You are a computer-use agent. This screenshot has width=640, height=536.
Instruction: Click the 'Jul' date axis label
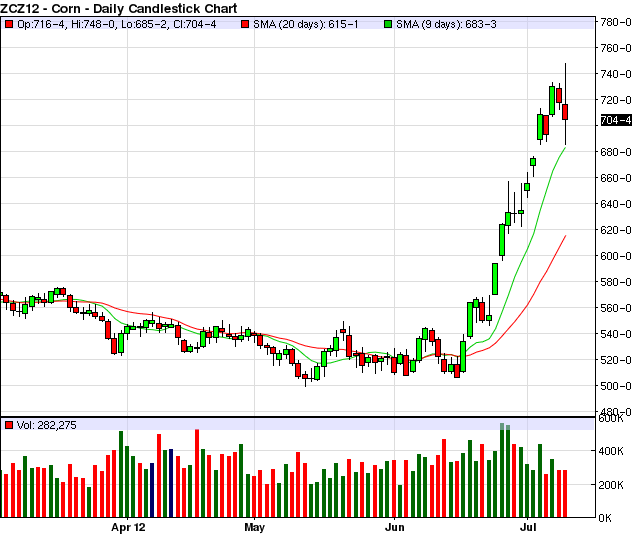528,527
